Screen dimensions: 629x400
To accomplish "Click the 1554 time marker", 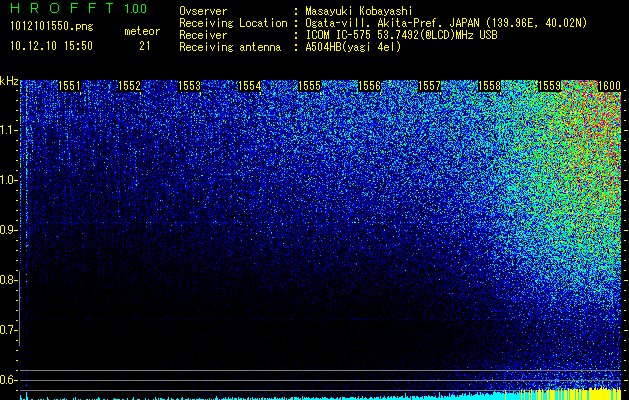I will tap(250, 86).
